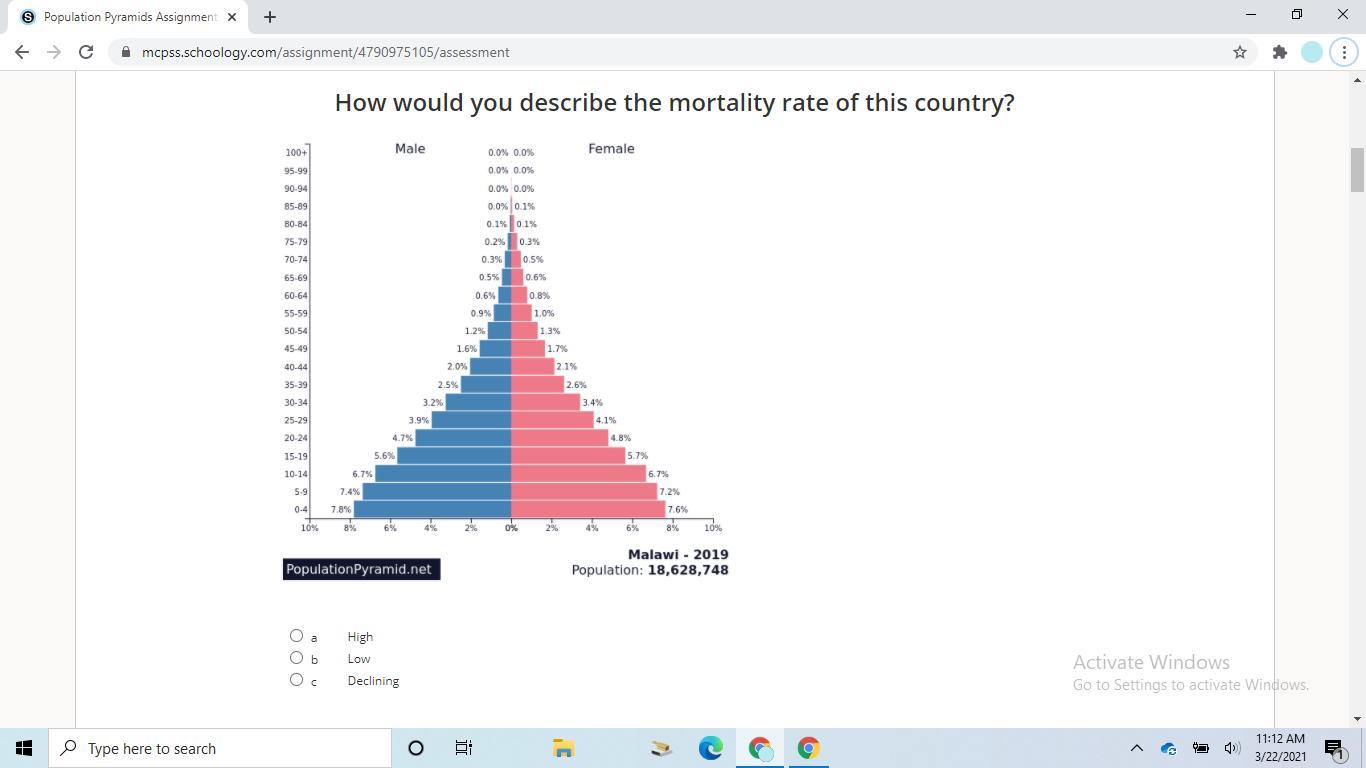The image size is (1366, 768).
Task: Launch Microsoft Edge from the taskbar
Action: [710, 748]
